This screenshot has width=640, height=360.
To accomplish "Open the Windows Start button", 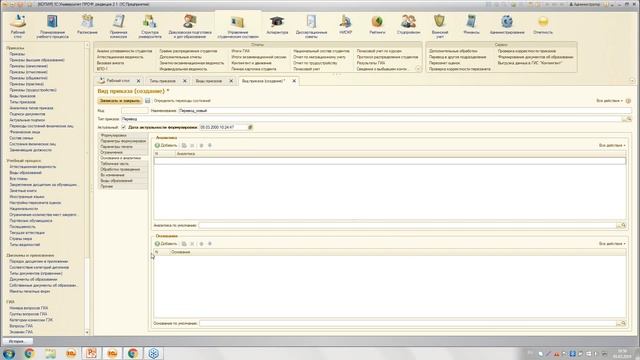I will point(9,353).
